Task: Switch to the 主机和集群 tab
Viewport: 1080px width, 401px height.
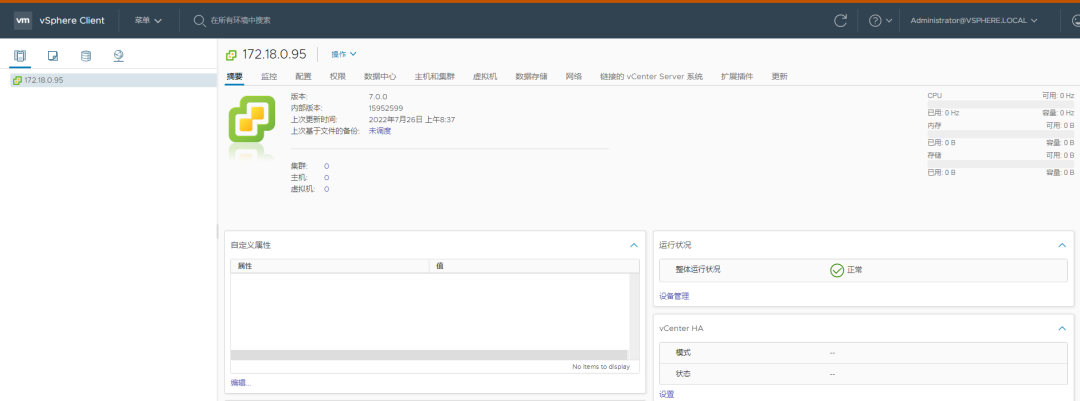Action: coord(435,76)
